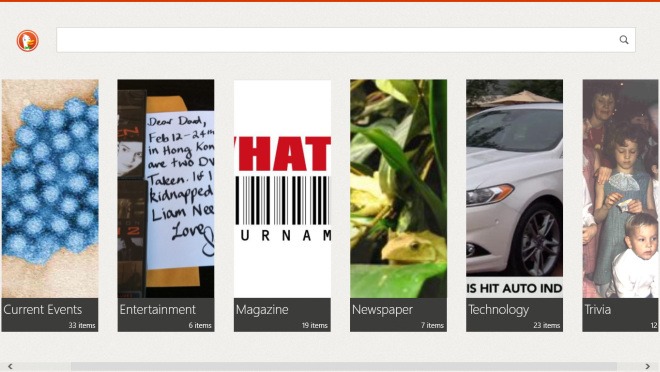Screen dimensions: 660x372
Task: Click the horizontal scrollbar thumb
Action: (x=344, y=367)
